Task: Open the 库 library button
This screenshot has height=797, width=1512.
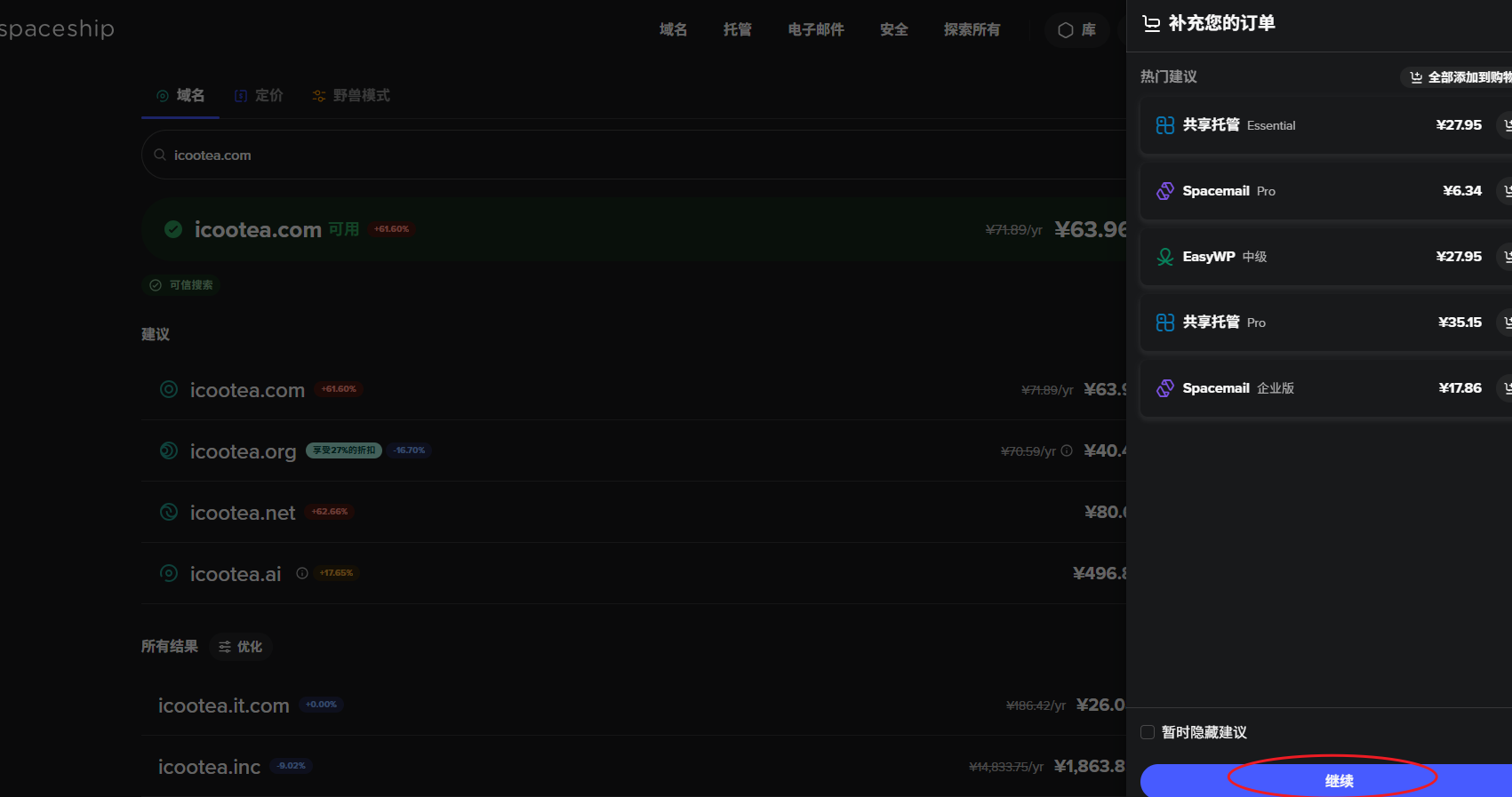Action: click(1076, 30)
